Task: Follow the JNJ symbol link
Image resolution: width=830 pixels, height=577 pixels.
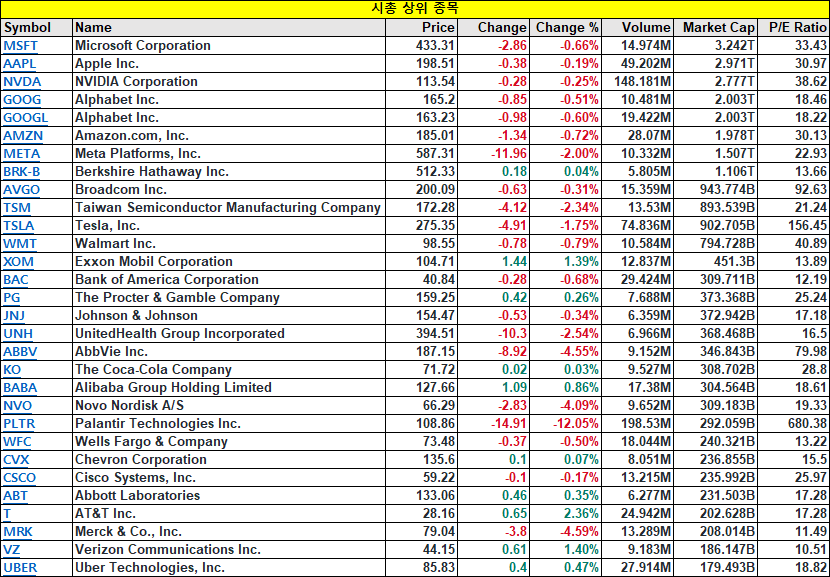Action: tap(14, 315)
